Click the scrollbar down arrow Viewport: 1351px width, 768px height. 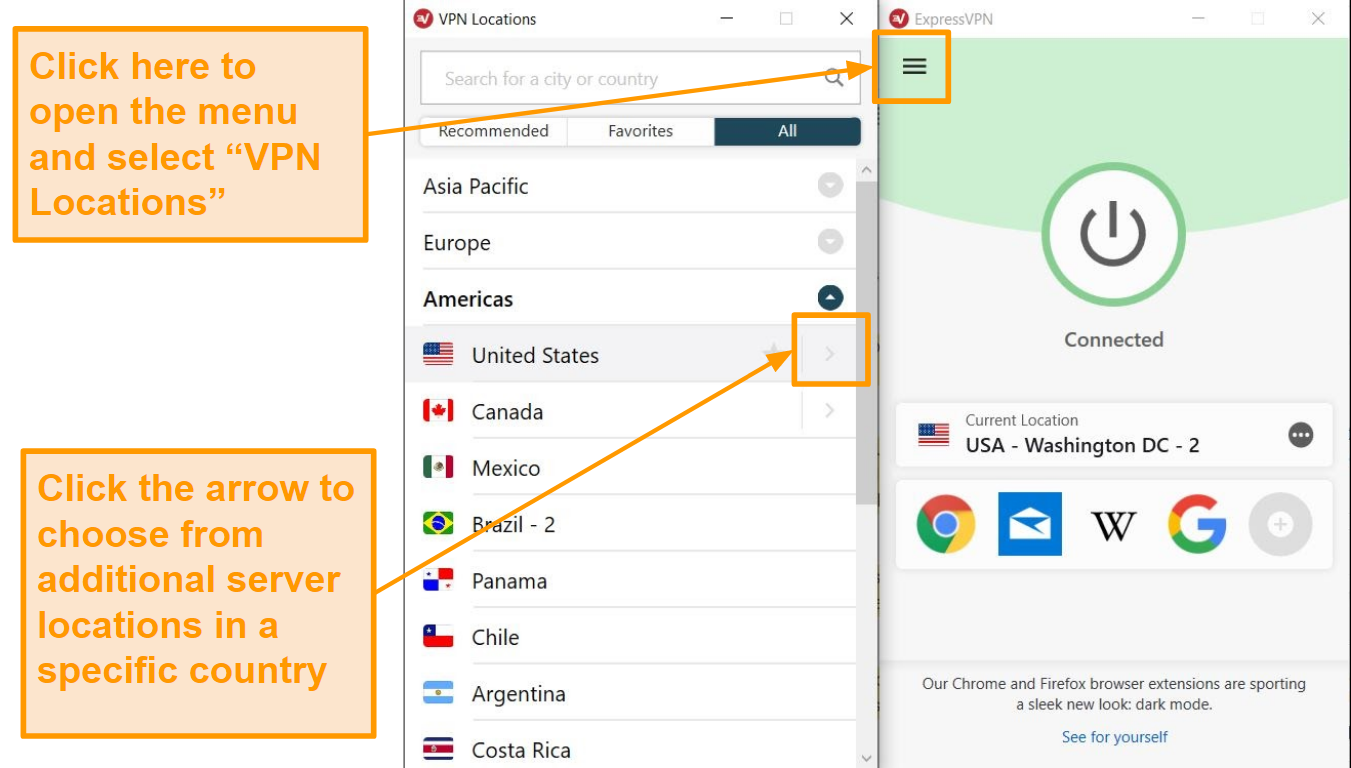pos(866,758)
